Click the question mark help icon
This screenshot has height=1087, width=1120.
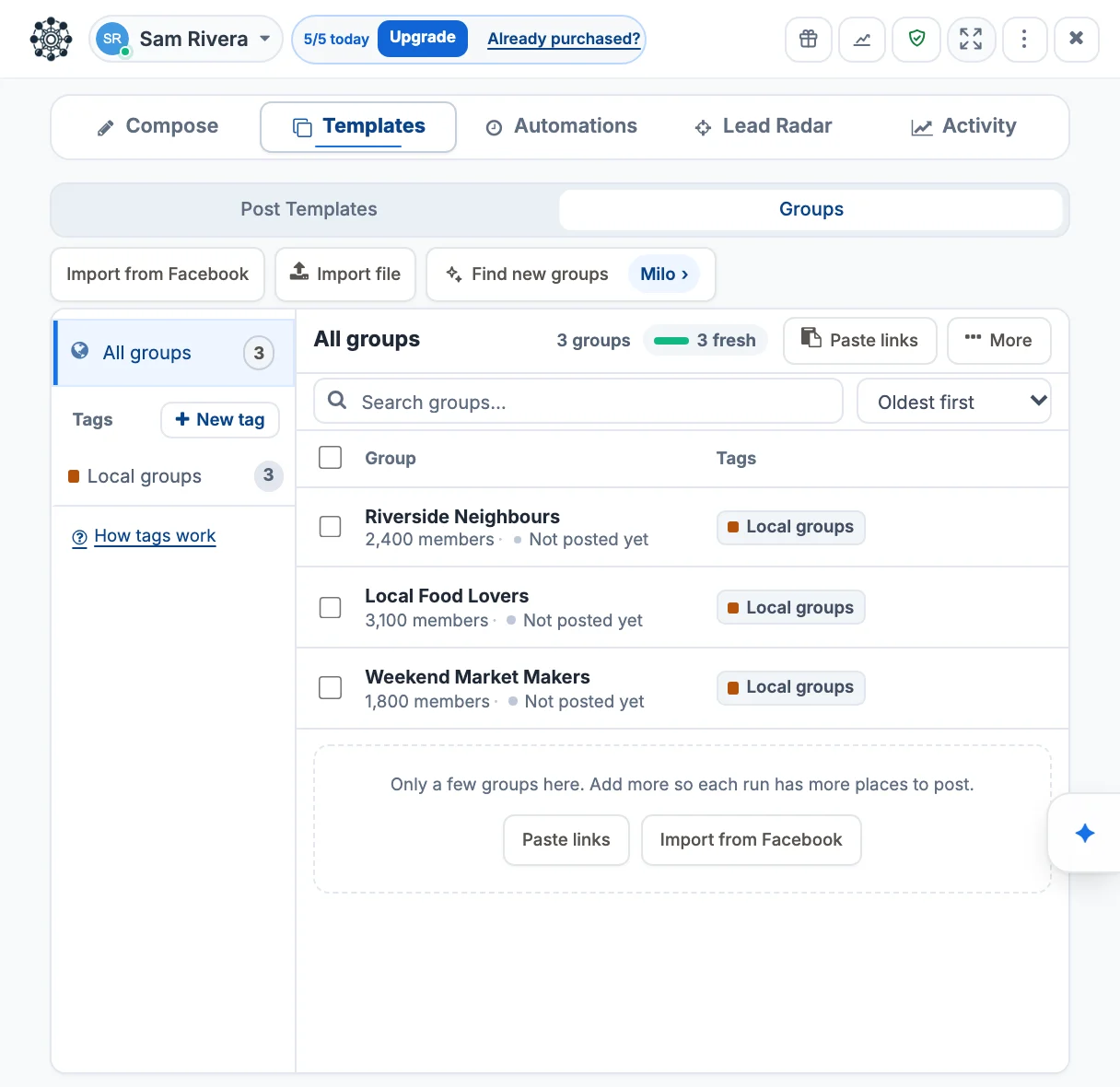click(x=80, y=537)
